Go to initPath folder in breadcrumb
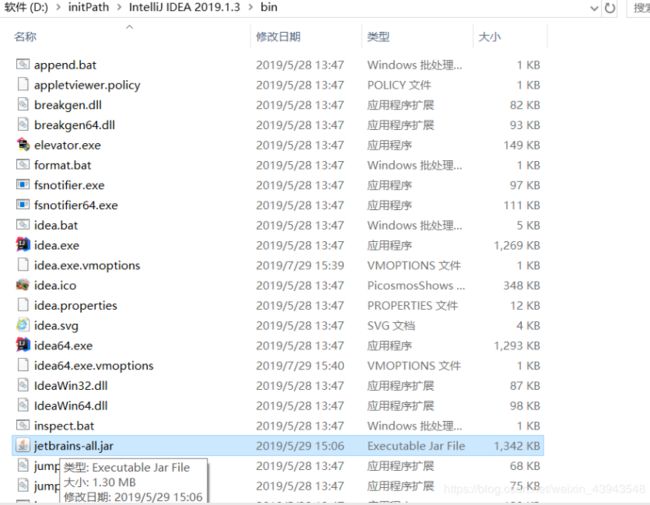650x505 pixels. point(88,7)
